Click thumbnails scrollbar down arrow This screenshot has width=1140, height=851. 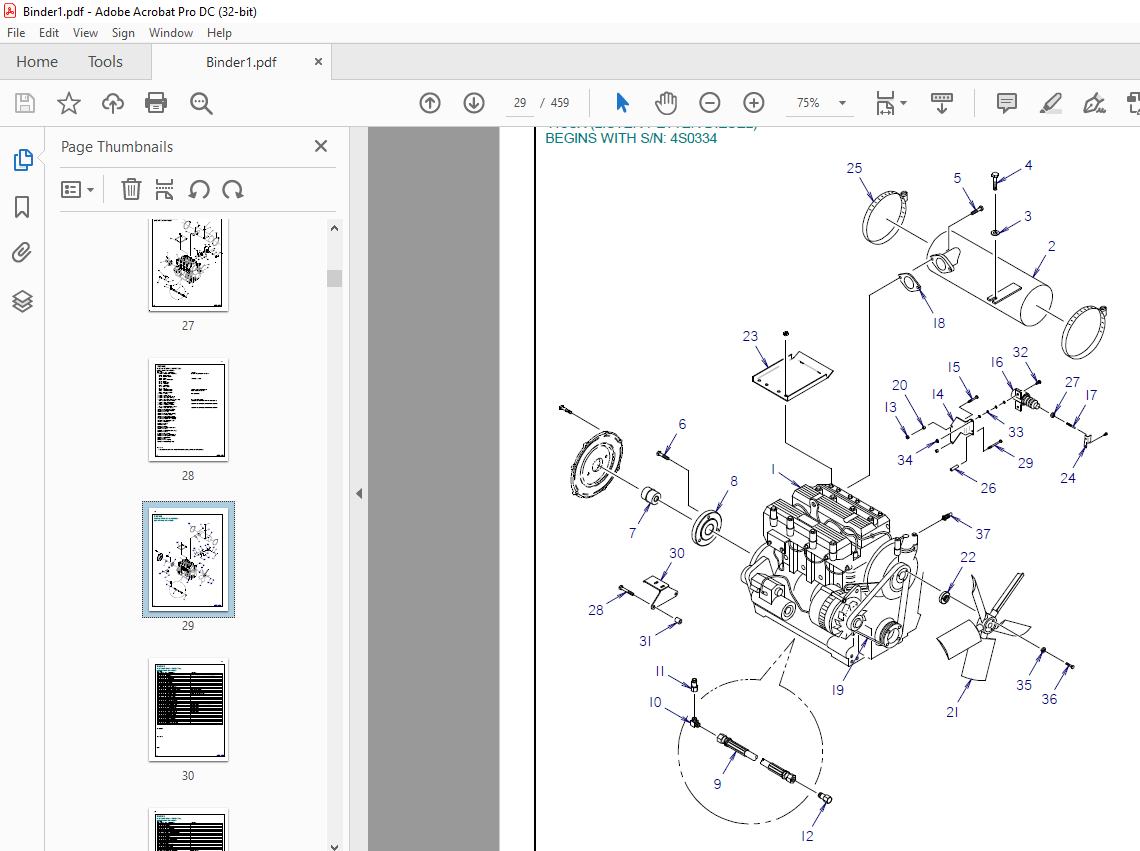tap(334, 846)
